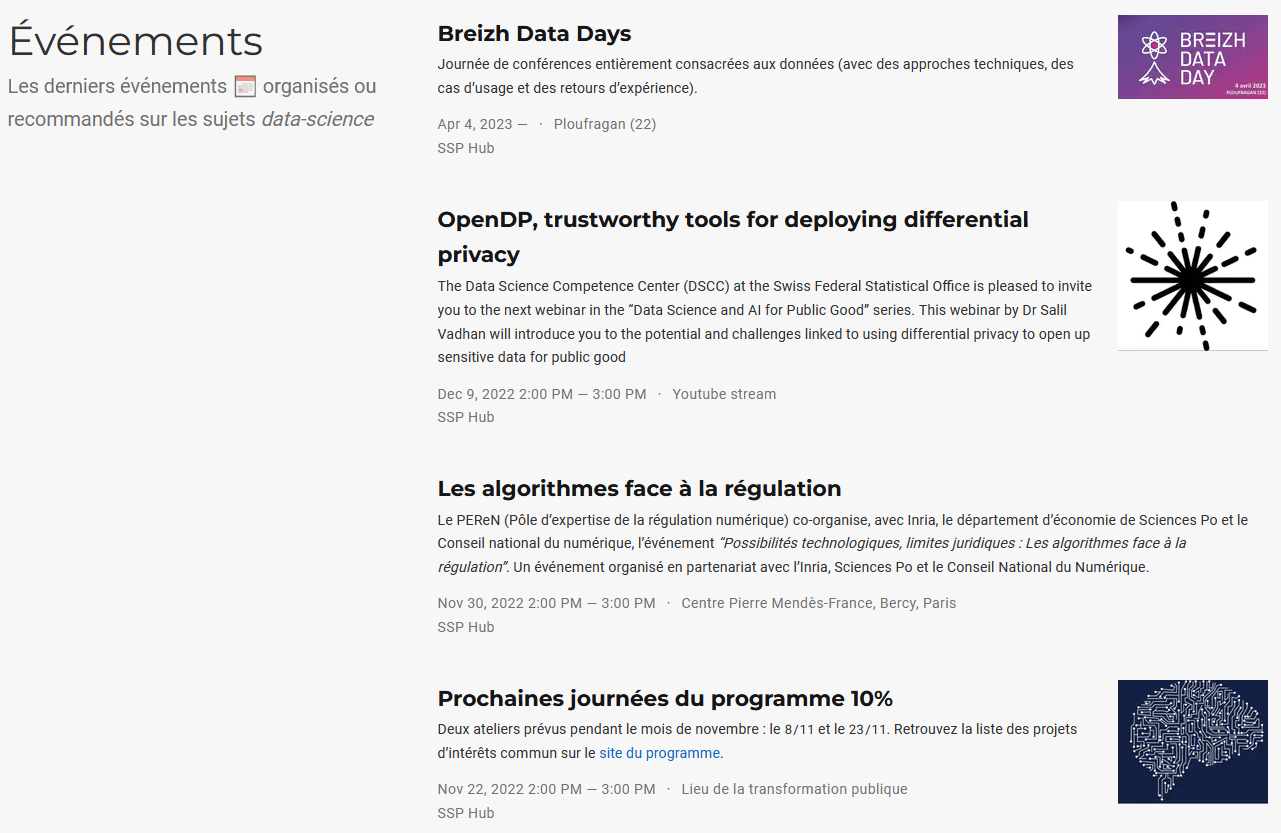The image size is (1281, 833).
Task: Click 'Lieu de la transformation publique' location
Action: click(794, 789)
